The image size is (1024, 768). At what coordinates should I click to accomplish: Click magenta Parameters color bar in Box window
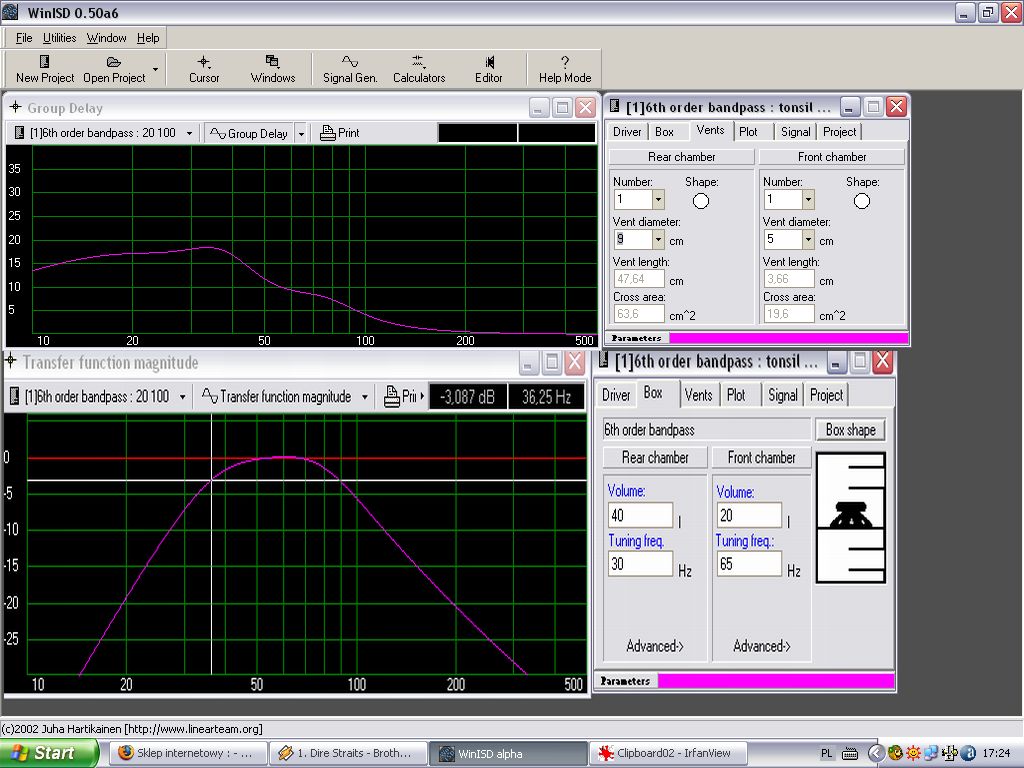tap(775, 681)
